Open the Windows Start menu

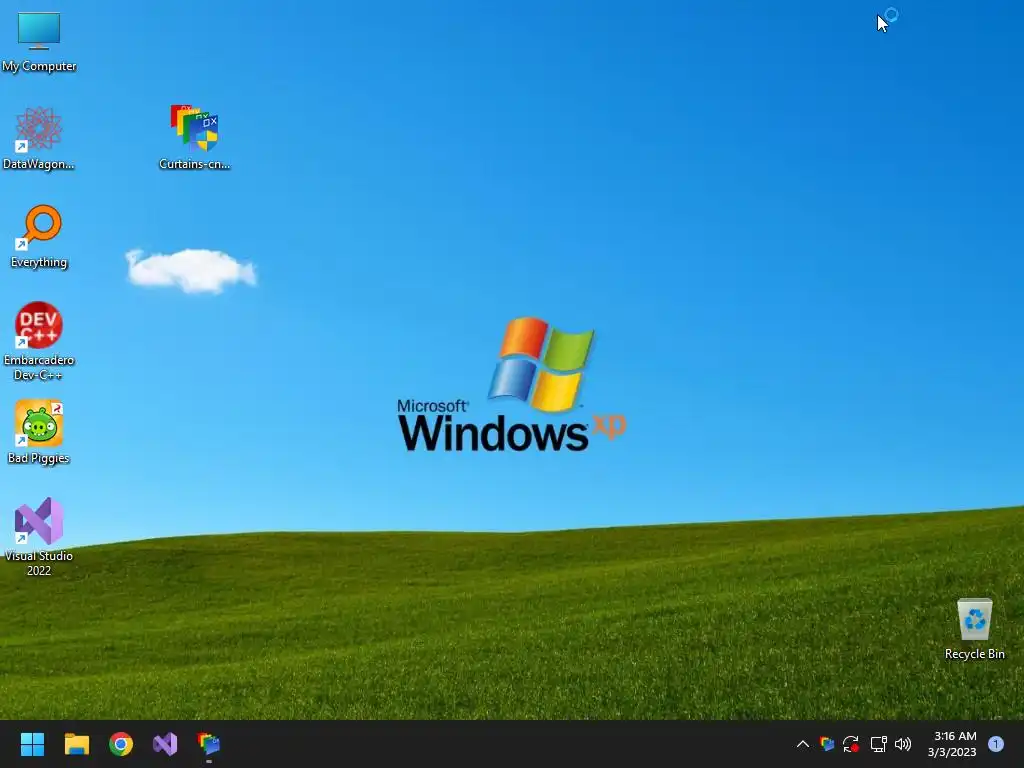[x=32, y=744]
